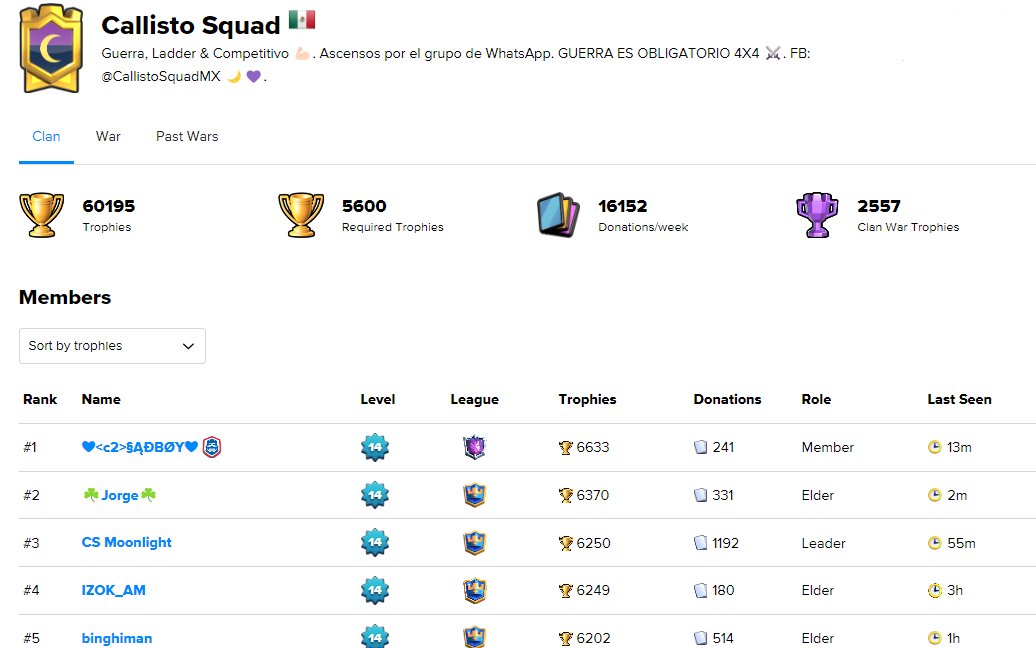The width and height of the screenshot is (1036, 648).
Task: Click the donation card icon next to 1192
Action: click(x=700, y=542)
